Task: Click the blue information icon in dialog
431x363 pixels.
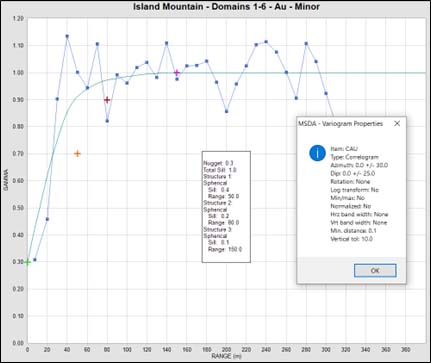Action: [x=317, y=153]
